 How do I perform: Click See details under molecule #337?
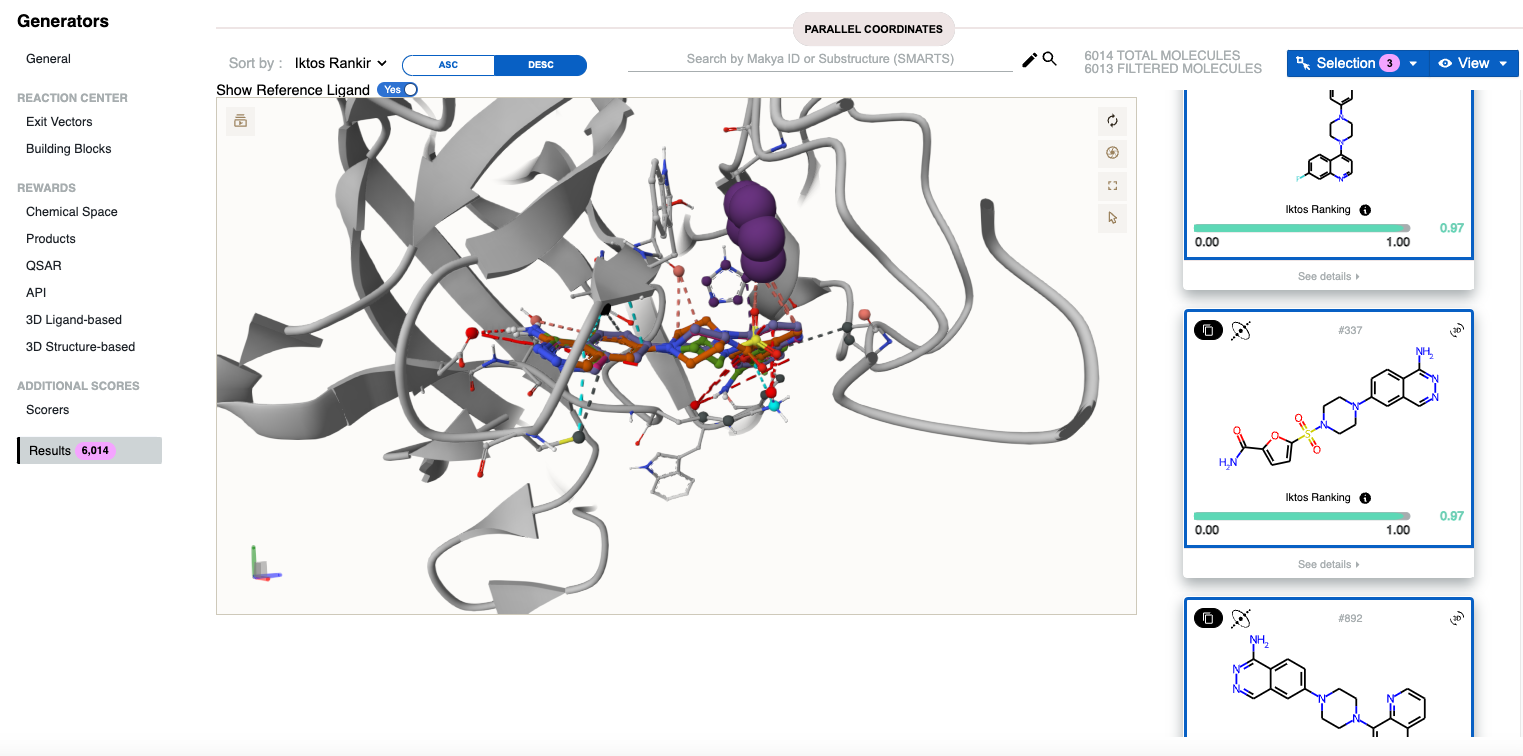click(x=1328, y=564)
